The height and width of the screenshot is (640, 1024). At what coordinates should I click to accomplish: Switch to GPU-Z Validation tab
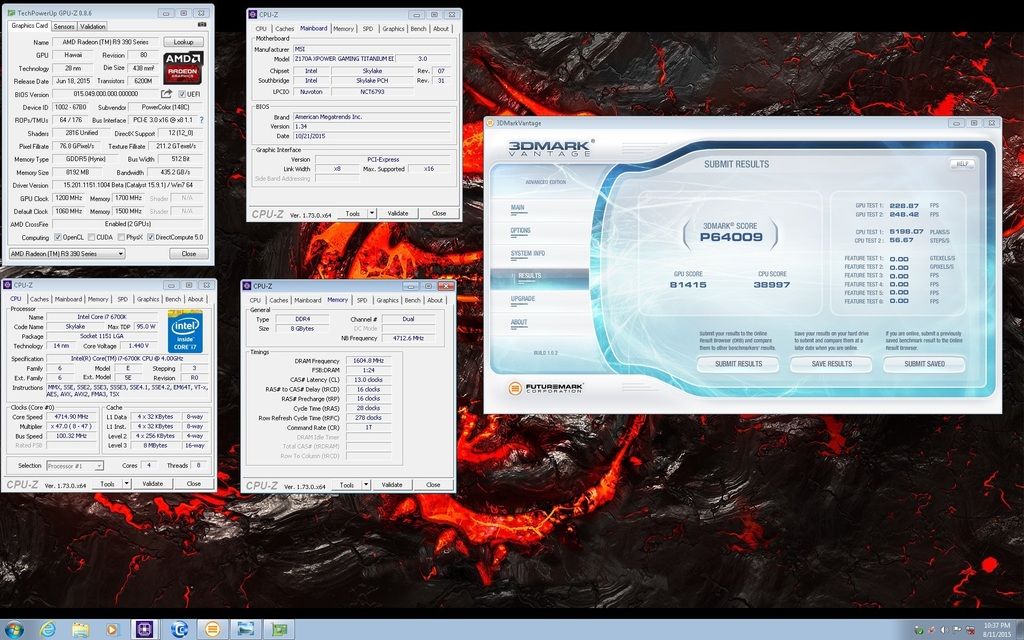tap(93, 26)
